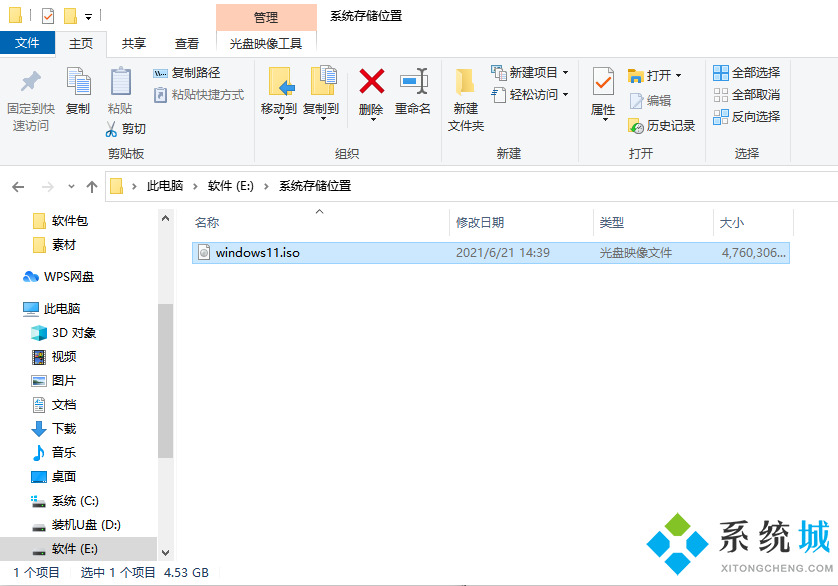
Task: Click the Up one level arrow
Action: [x=92, y=187]
